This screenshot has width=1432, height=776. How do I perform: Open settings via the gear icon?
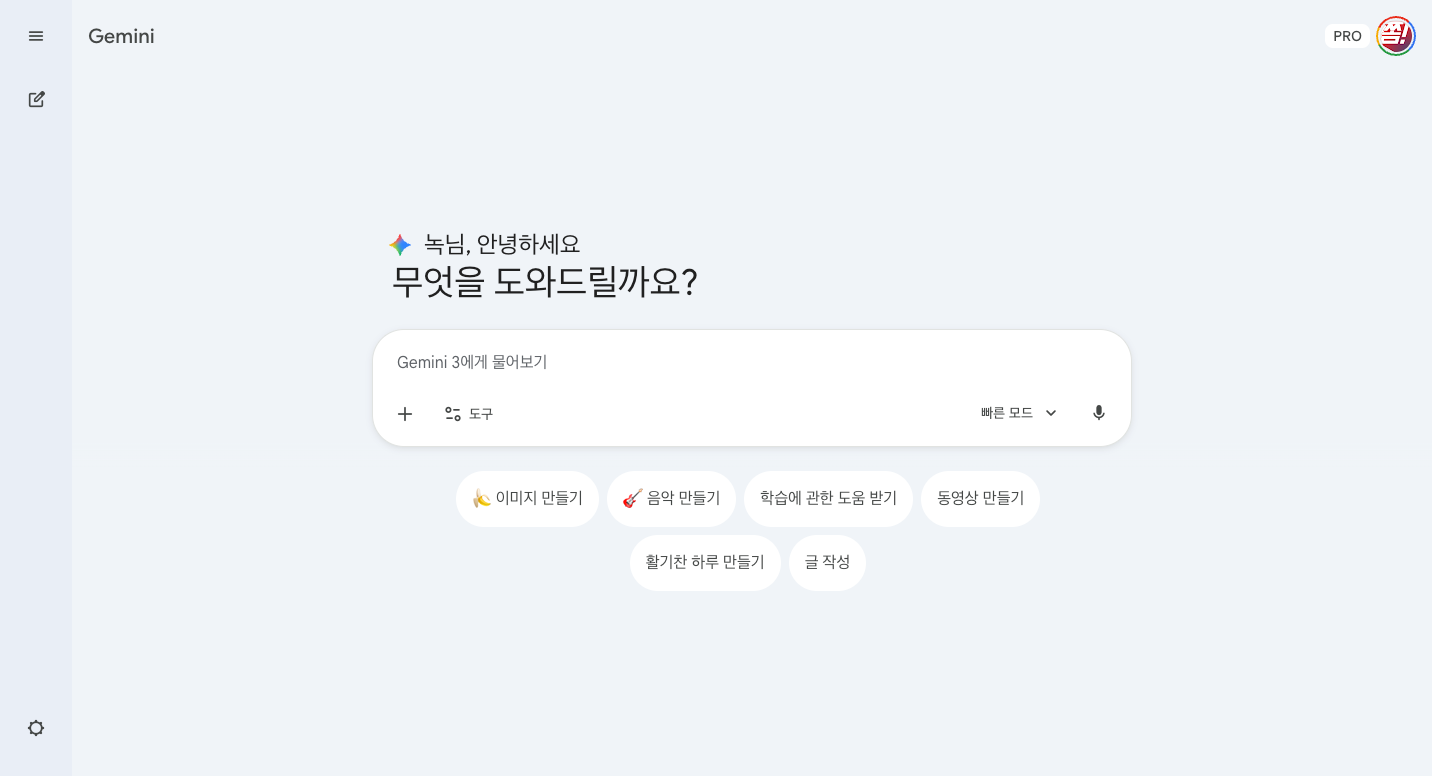click(36, 728)
